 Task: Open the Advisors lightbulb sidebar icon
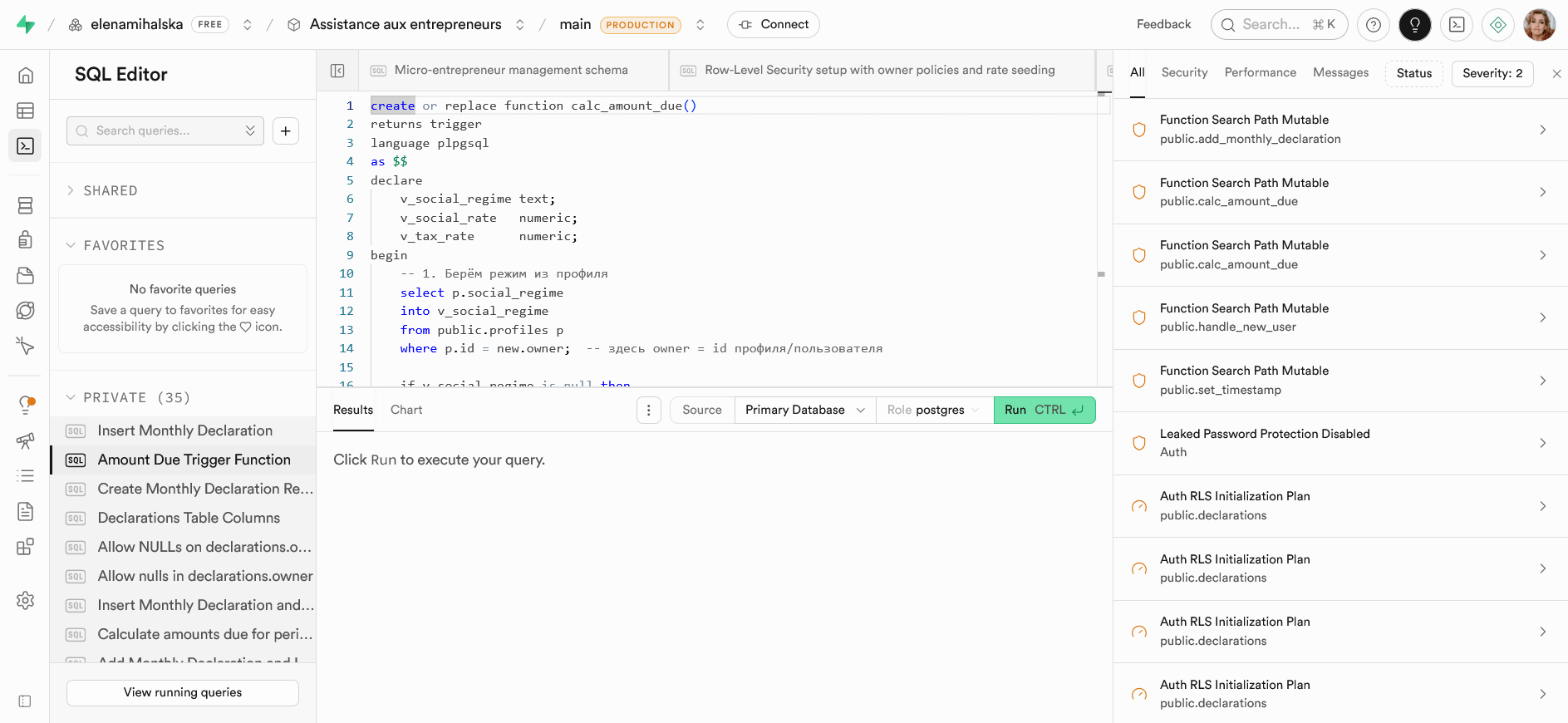[25, 405]
